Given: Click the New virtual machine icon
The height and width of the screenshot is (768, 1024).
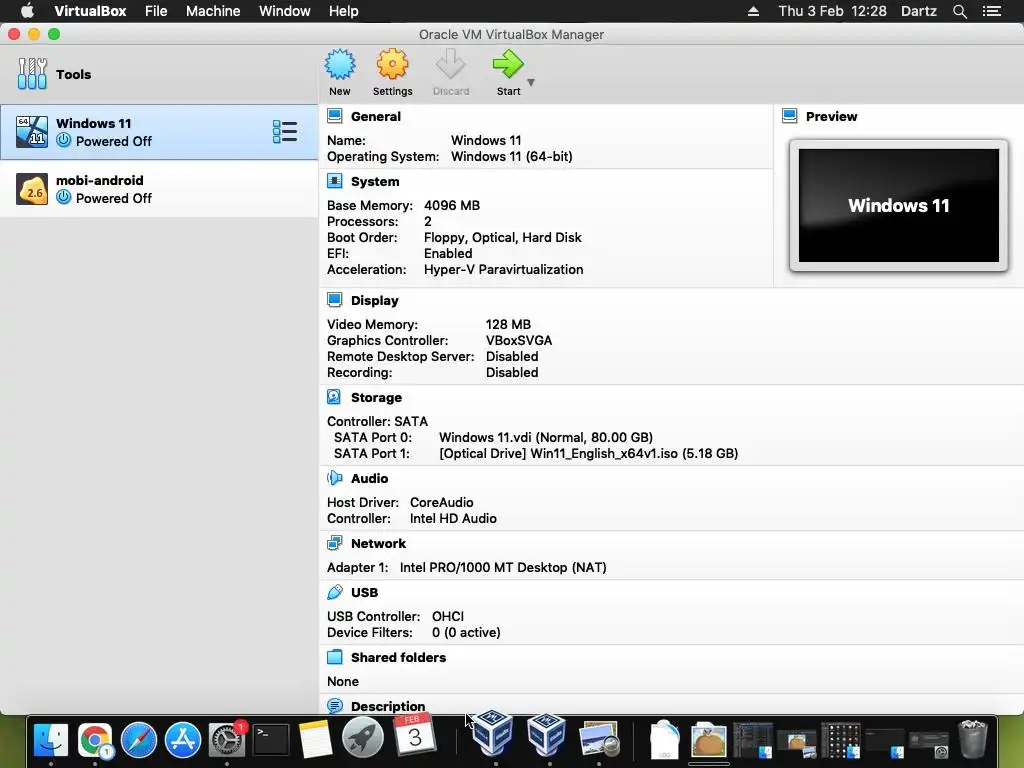Looking at the screenshot, I should tap(340, 65).
